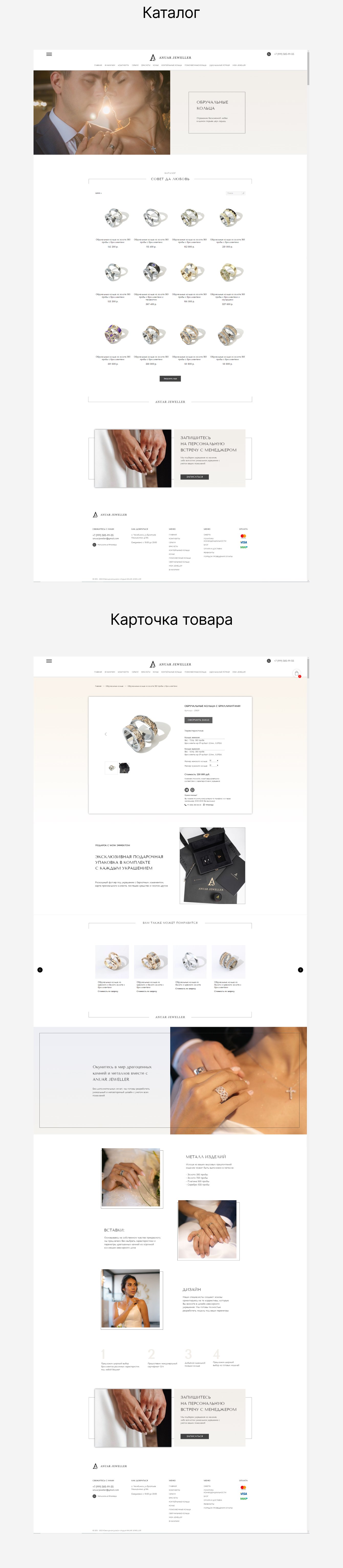This screenshot has width=343, height=1568.
Task: Select Обручальные кольца in Каталог page navigation
Action: 220,65
